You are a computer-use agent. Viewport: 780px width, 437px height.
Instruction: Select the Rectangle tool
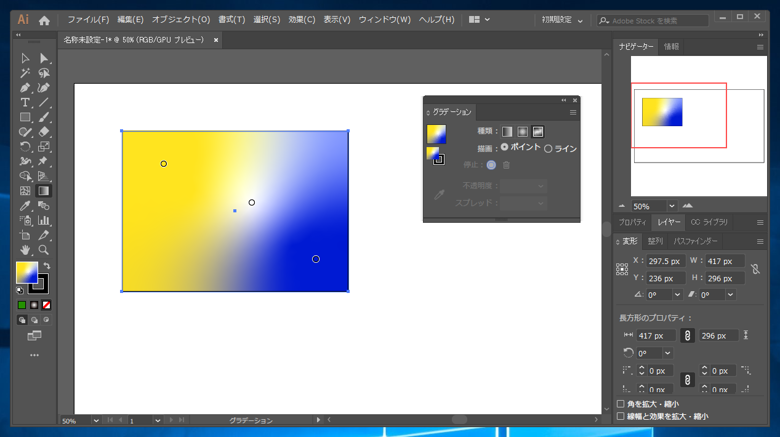tap(25, 117)
